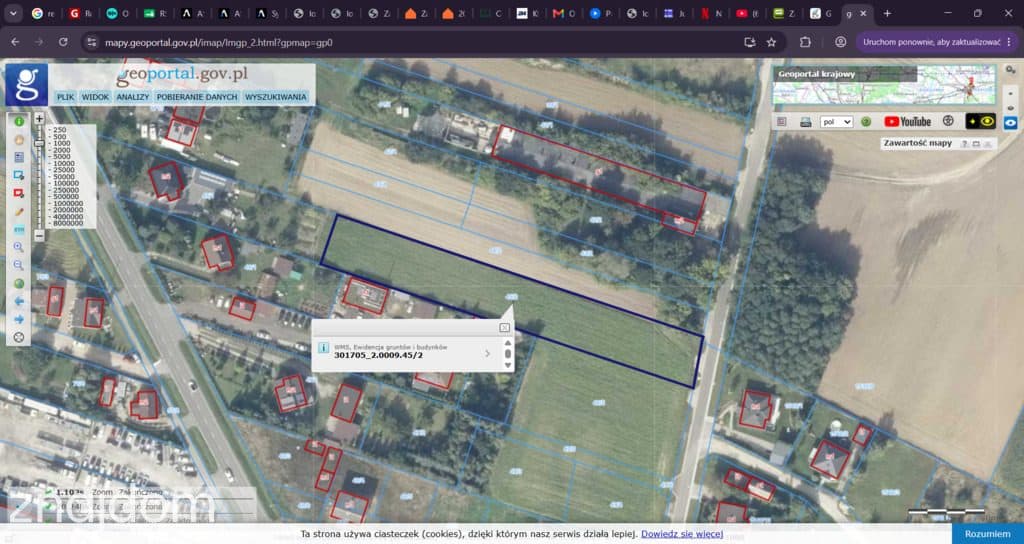
Task: Maximize the Zawartość mapy panel
Action: click(x=976, y=144)
